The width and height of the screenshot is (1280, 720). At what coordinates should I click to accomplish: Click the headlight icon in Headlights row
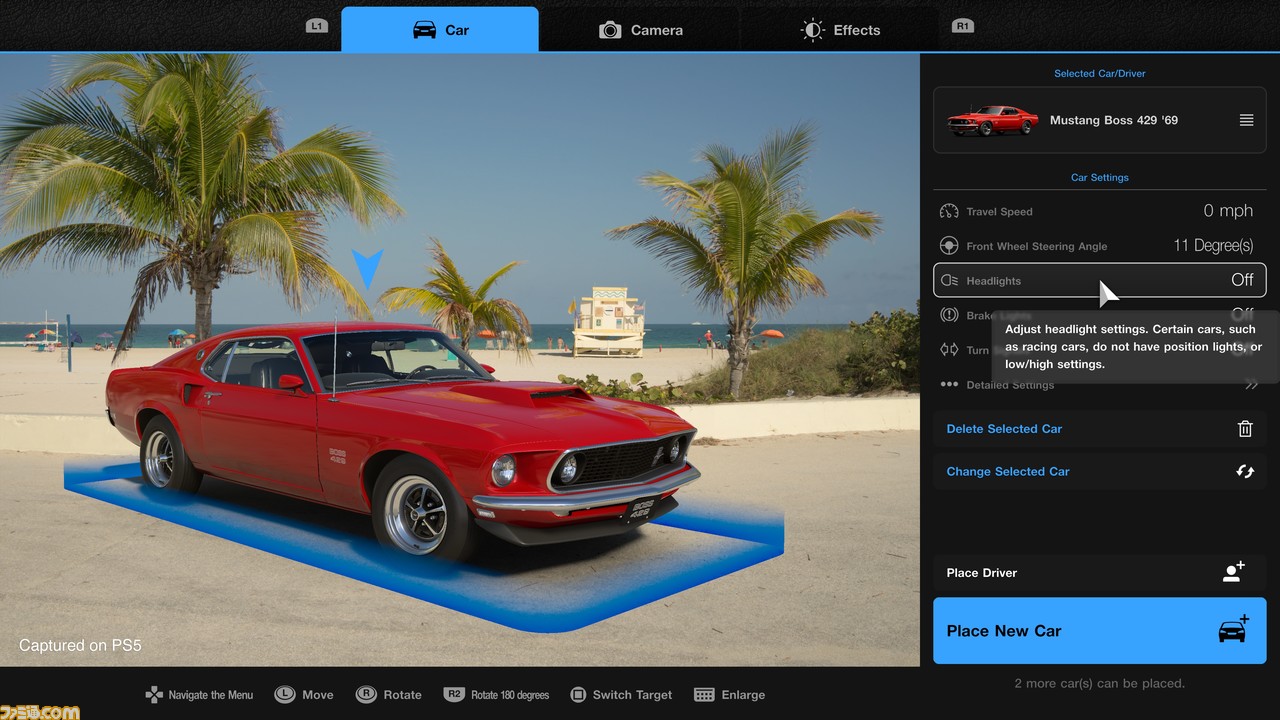tap(949, 281)
